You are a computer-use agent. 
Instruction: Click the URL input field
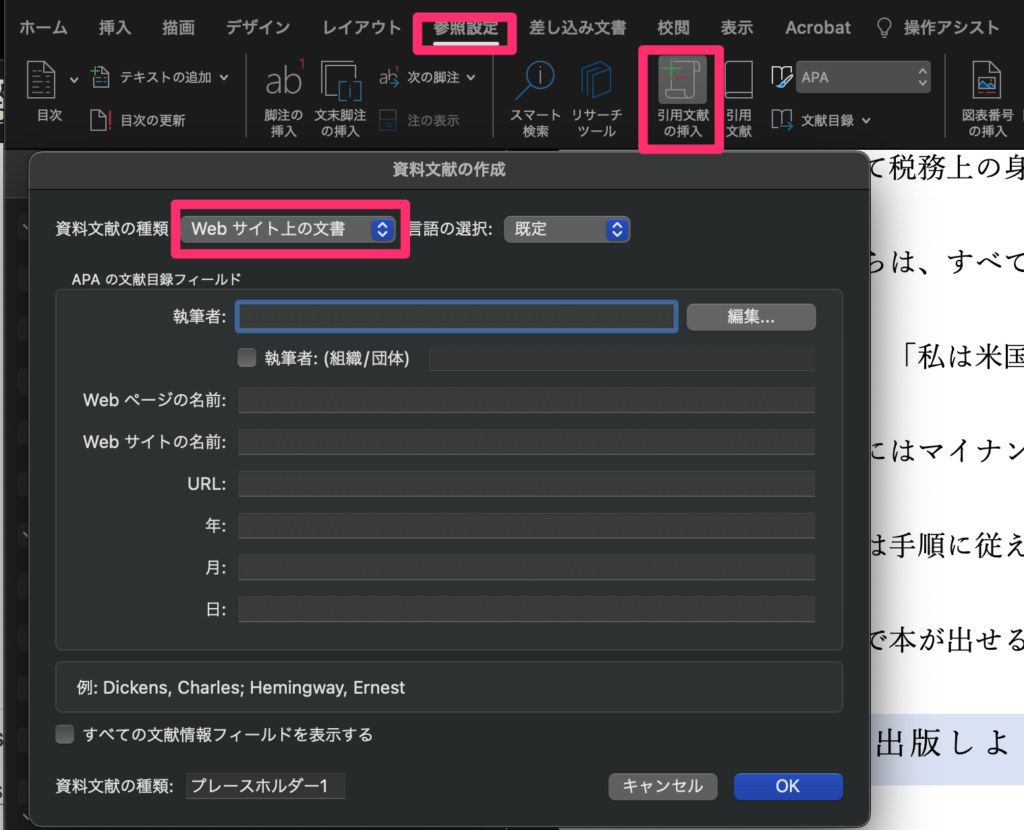click(526, 484)
